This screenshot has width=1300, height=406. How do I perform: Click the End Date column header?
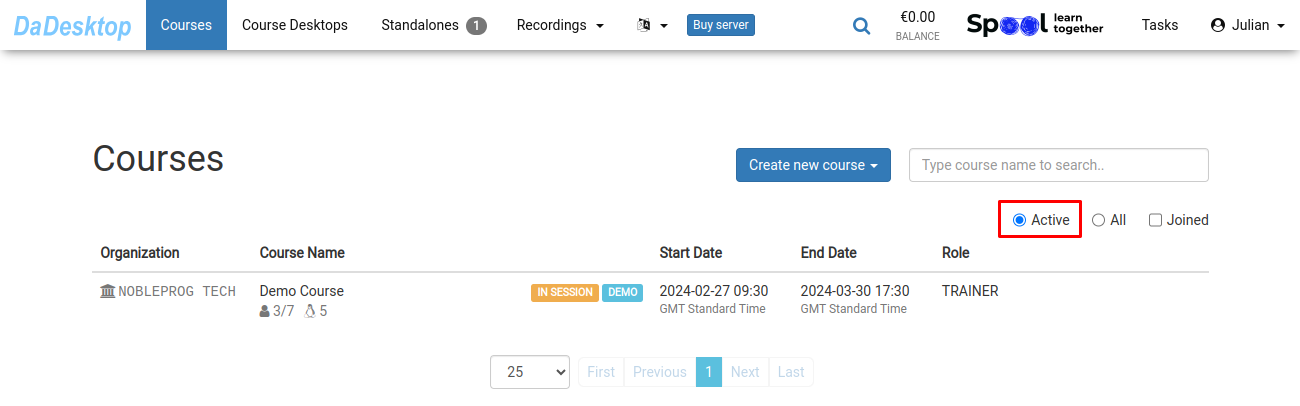click(x=829, y=252)
